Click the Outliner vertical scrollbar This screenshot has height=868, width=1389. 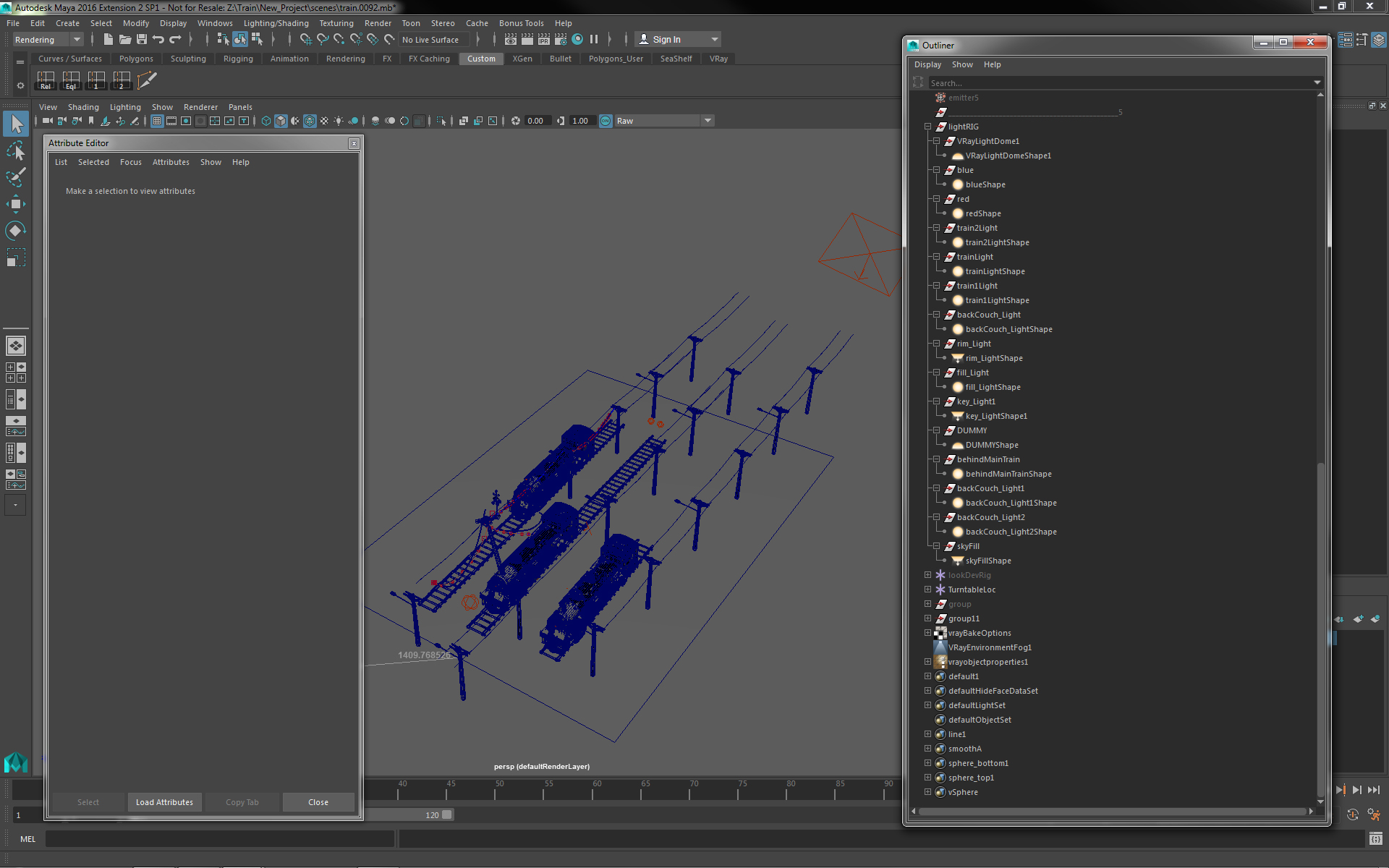(1320, 629)
